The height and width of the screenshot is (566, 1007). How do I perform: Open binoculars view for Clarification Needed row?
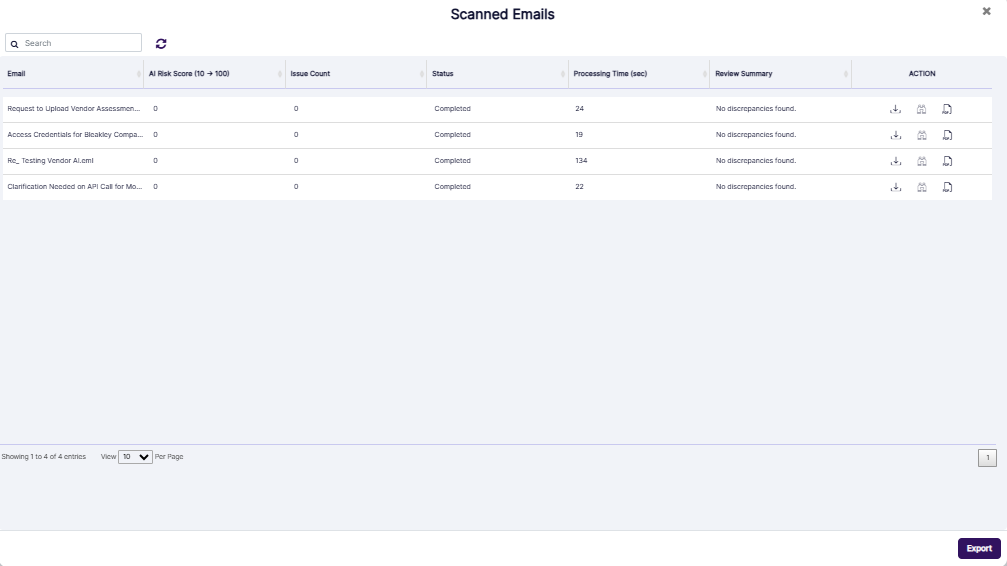pyautogui.click(x=922, y=187)
